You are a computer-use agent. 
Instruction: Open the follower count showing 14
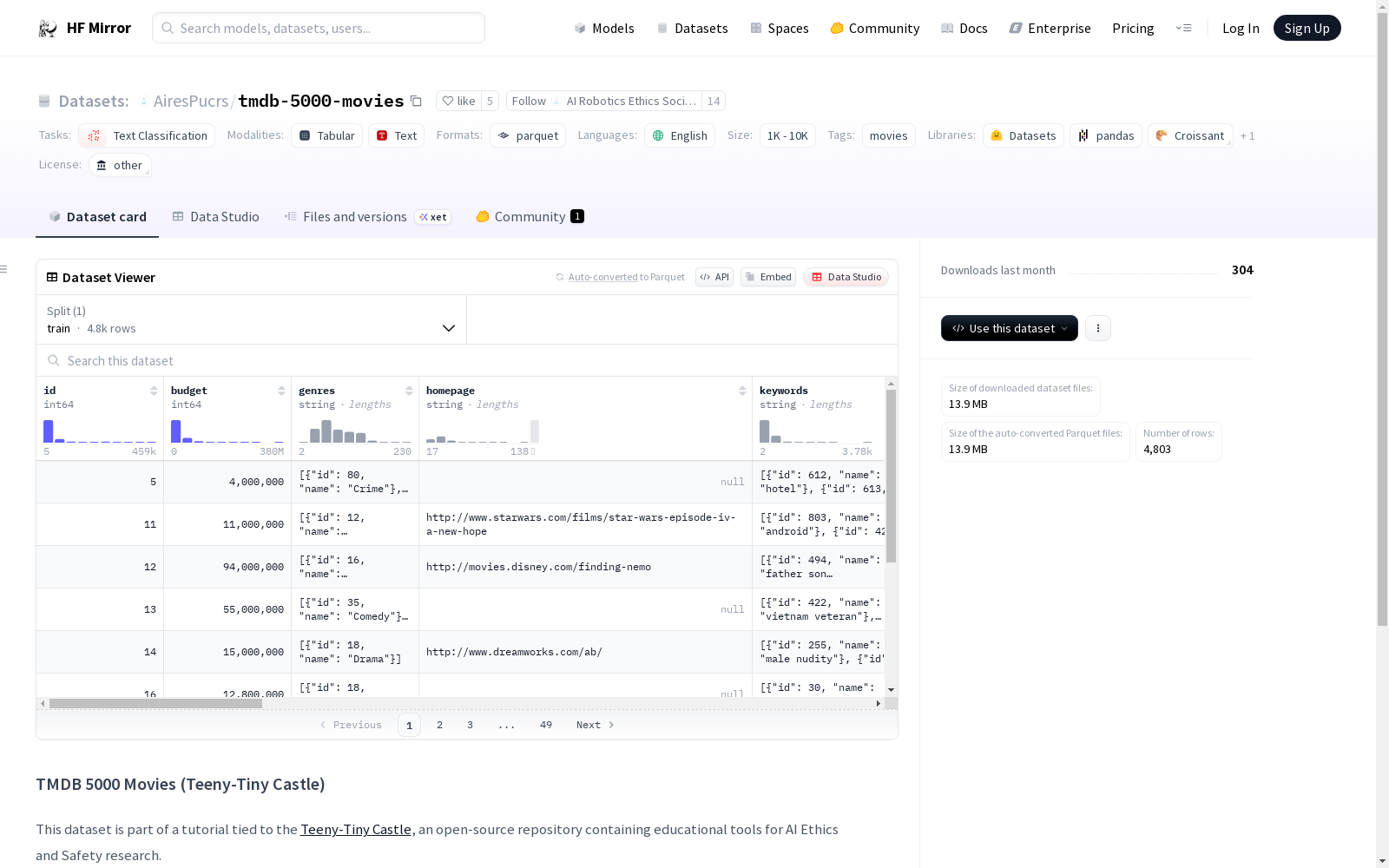714,101
